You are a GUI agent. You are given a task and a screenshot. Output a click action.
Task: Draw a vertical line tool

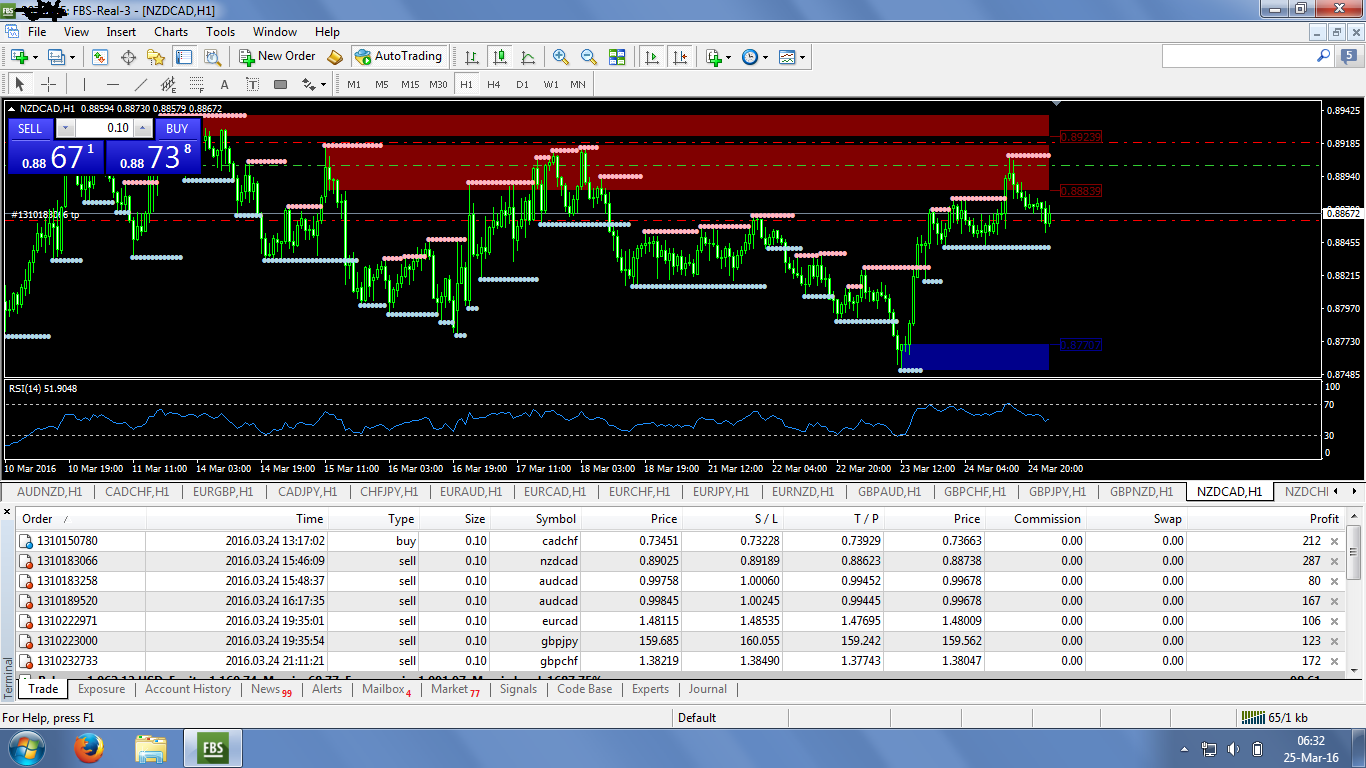click(x=84, y=84)
